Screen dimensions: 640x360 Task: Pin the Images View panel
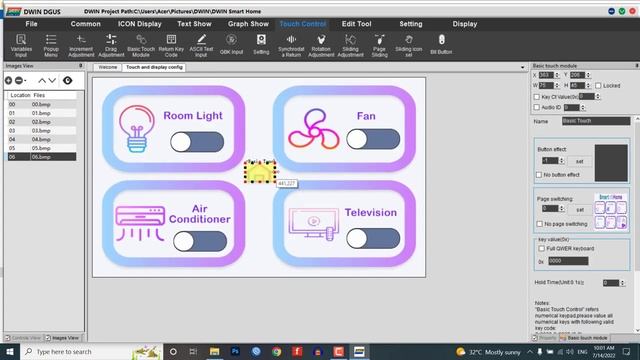tap(80, 66)
